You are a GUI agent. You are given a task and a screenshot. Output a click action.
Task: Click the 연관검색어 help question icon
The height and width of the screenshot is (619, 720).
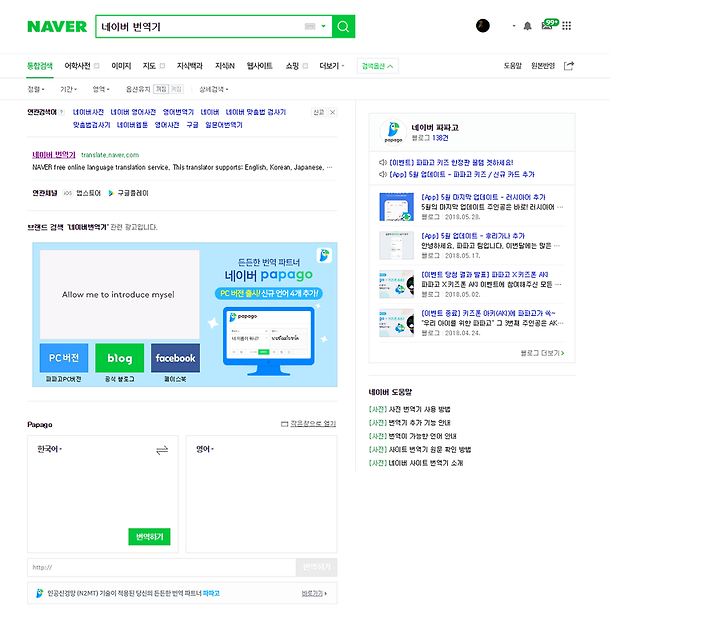pyautogui.click(x=62, y=112)
